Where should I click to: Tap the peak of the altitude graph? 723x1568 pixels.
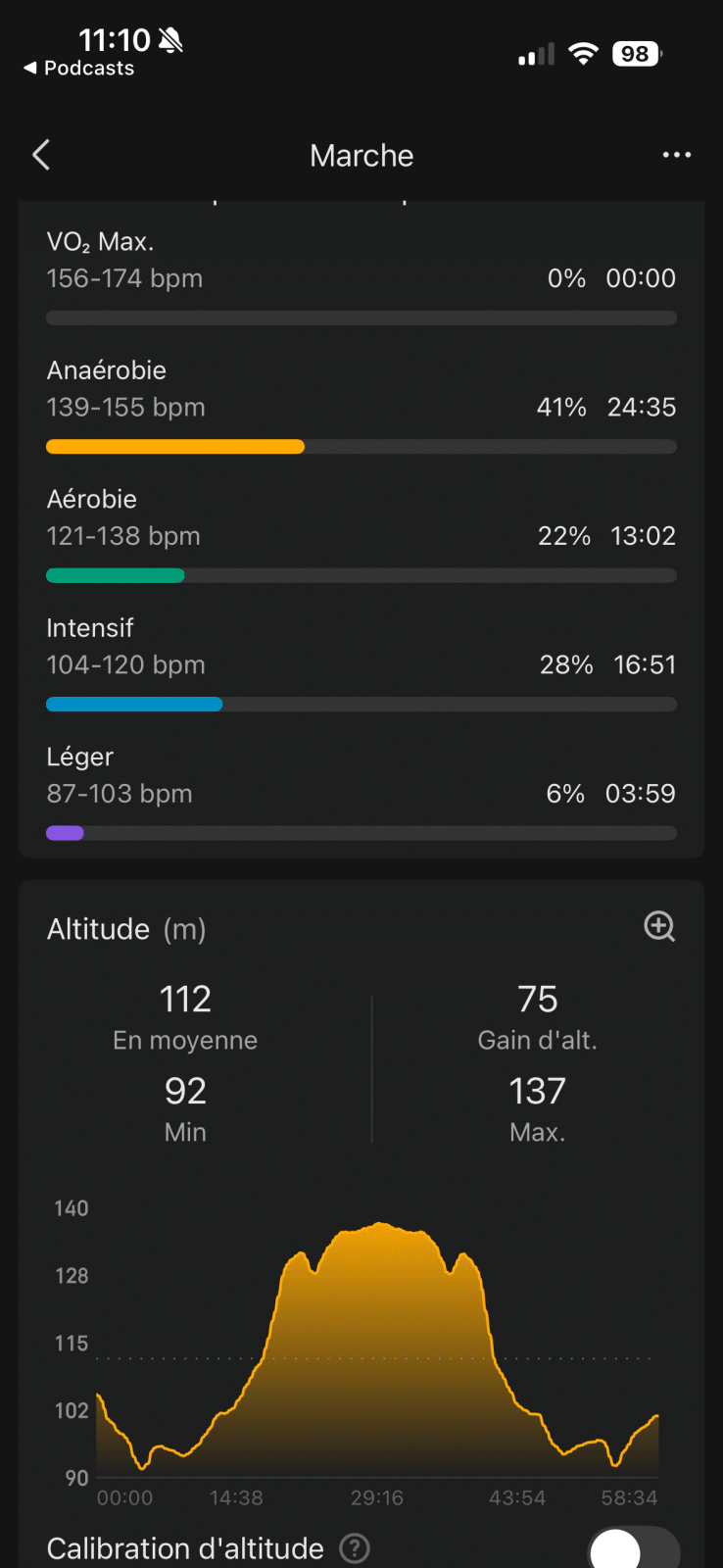(x=380, y=1225)
